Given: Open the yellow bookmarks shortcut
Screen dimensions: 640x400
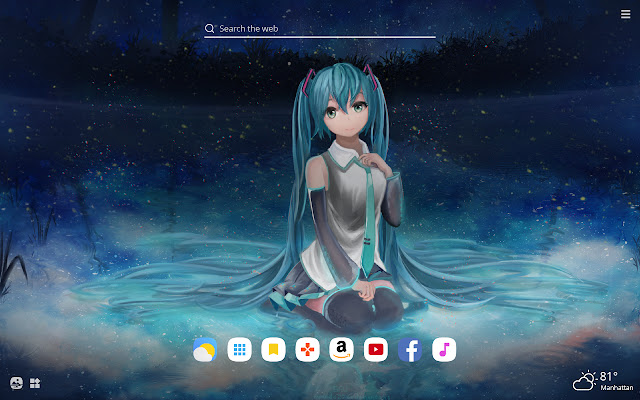Looking at the screenshot, I should point(273,350).
